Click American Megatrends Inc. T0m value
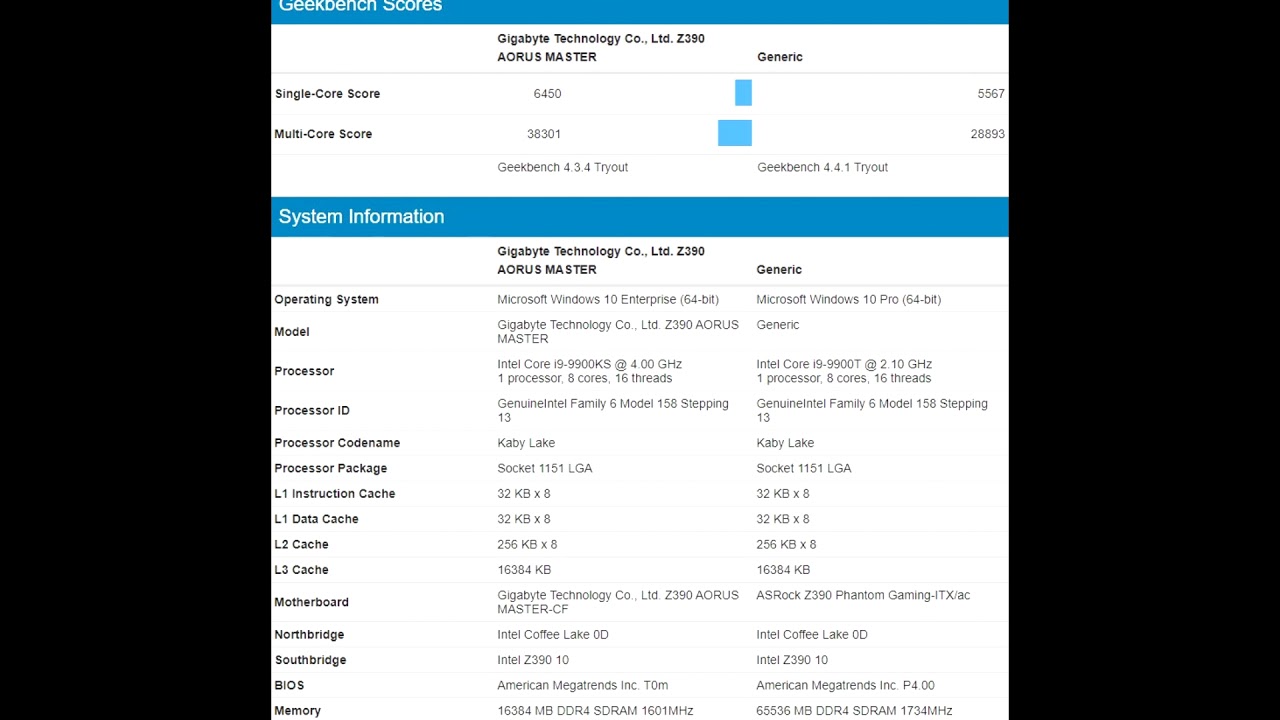This screenshot has height=720, width=1280. 582,686
